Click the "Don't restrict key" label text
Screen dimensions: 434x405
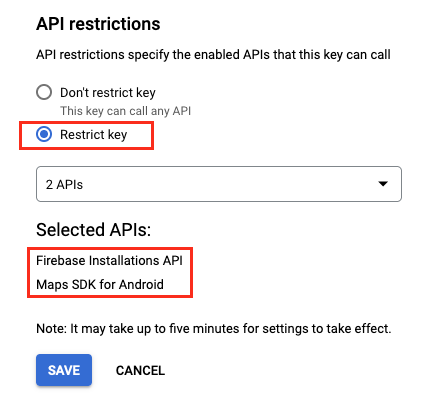tap(108, 92)
